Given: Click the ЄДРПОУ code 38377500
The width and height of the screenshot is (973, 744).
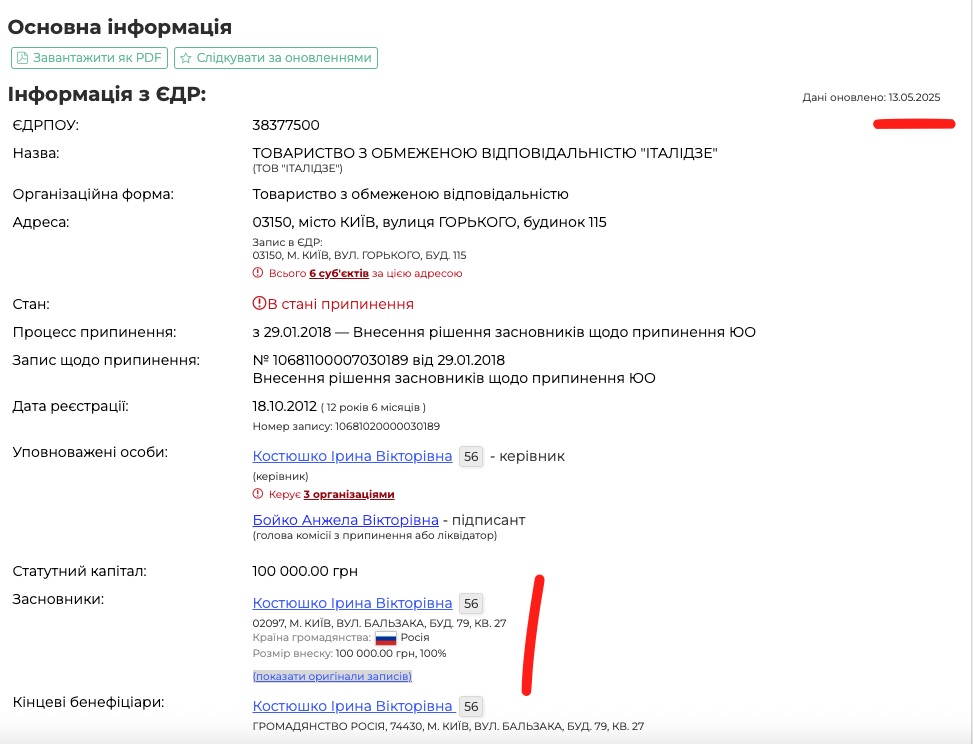Looking at the screenshot, I should [286, 125].
